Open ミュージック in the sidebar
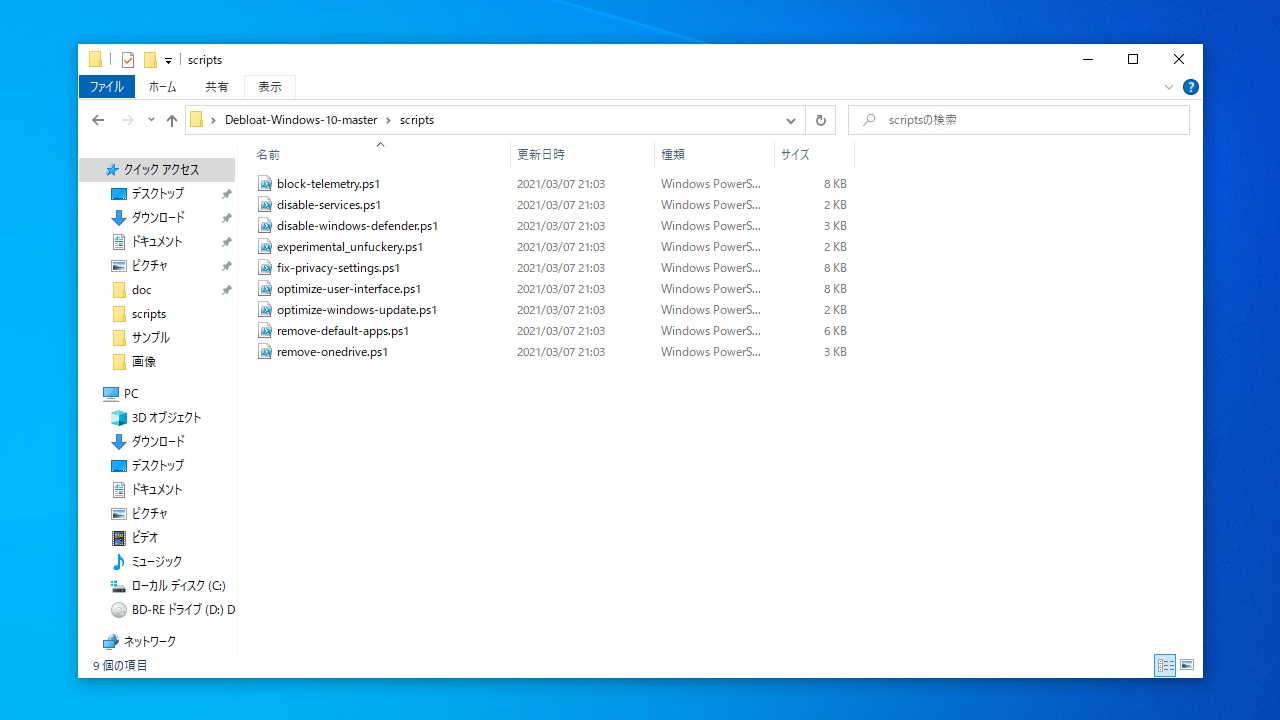The image size is (1280, 720). pyautogui.click(x=147, y=562)
